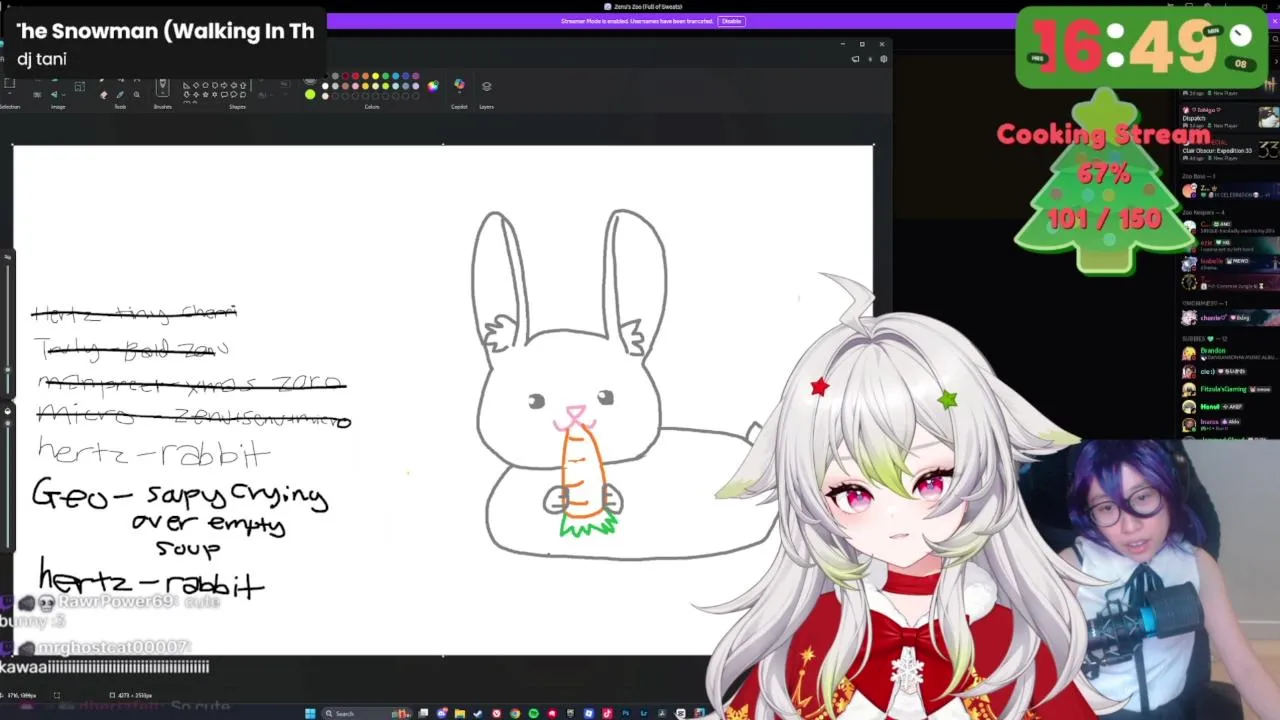Pick the black palette color
Screen dimensions: 1280x720
pos(325,76)
